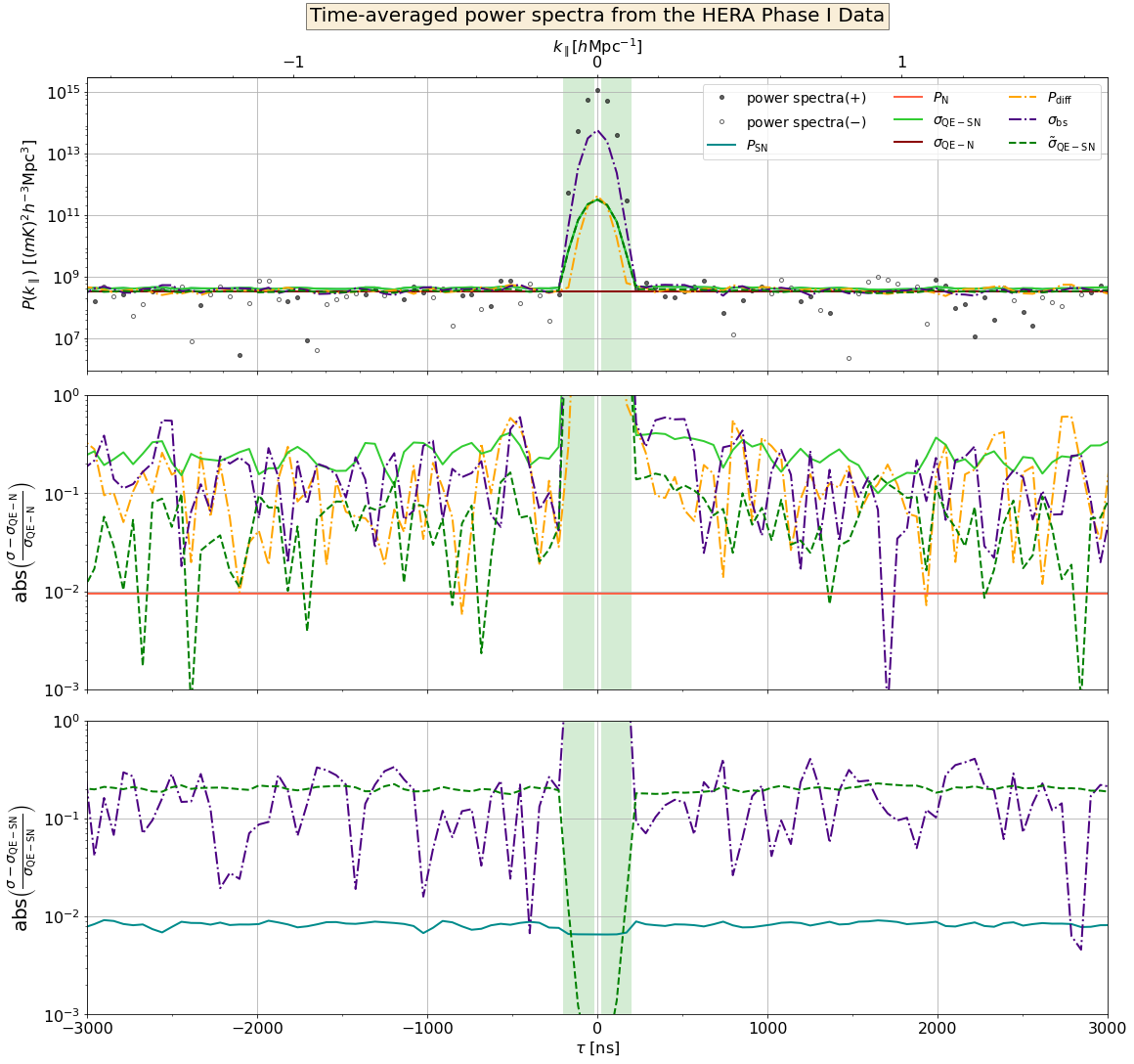Click the 3000 tick label on the bottom axis
1134x1064 pixels.
point(1107,1029)
